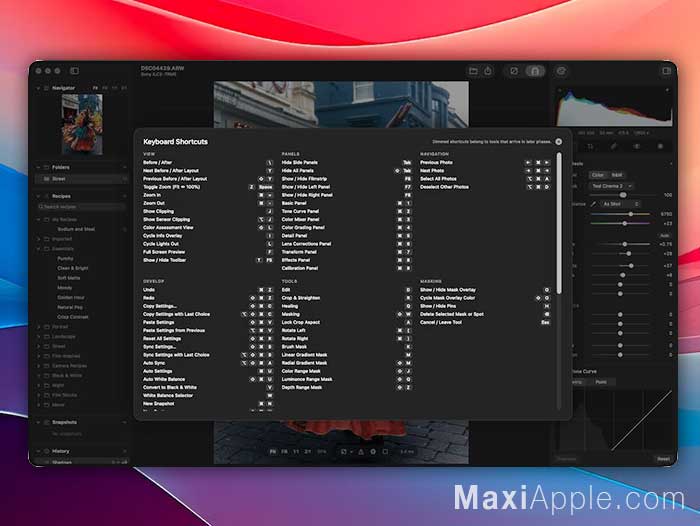Open the As Shot white balance dropdown
This screenshot has height=526, width=700.
[x=620, y=204]
